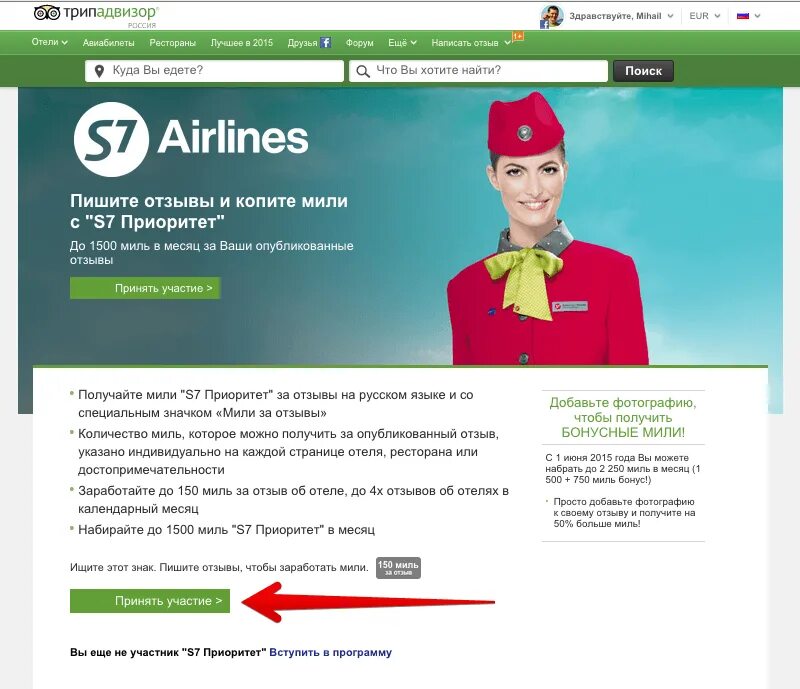This screenshot has width=800, height=689.
Task: Open the Рестораны menu item
Action: tap(172, 43)
